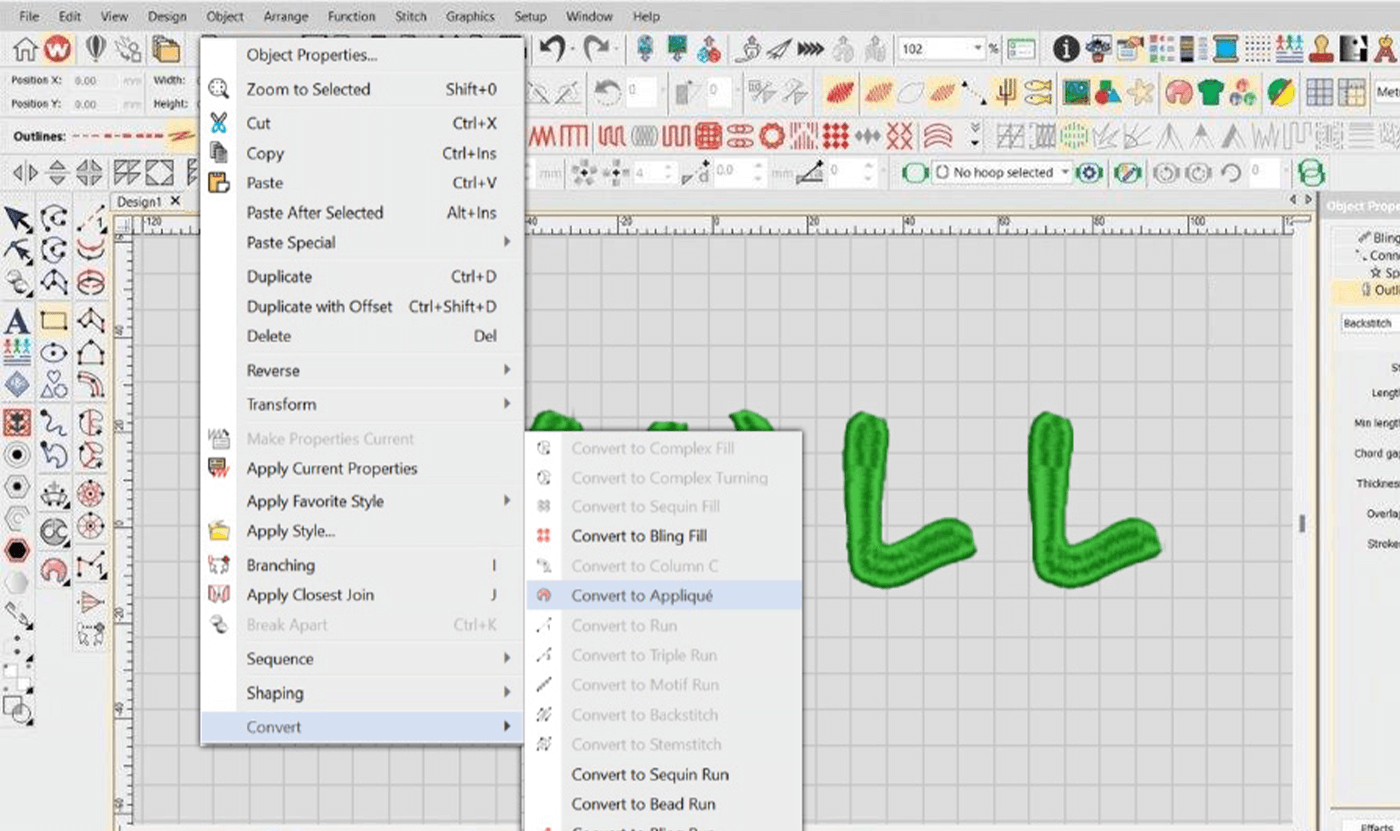Click Convert to Bling Fill

(638, 536)
